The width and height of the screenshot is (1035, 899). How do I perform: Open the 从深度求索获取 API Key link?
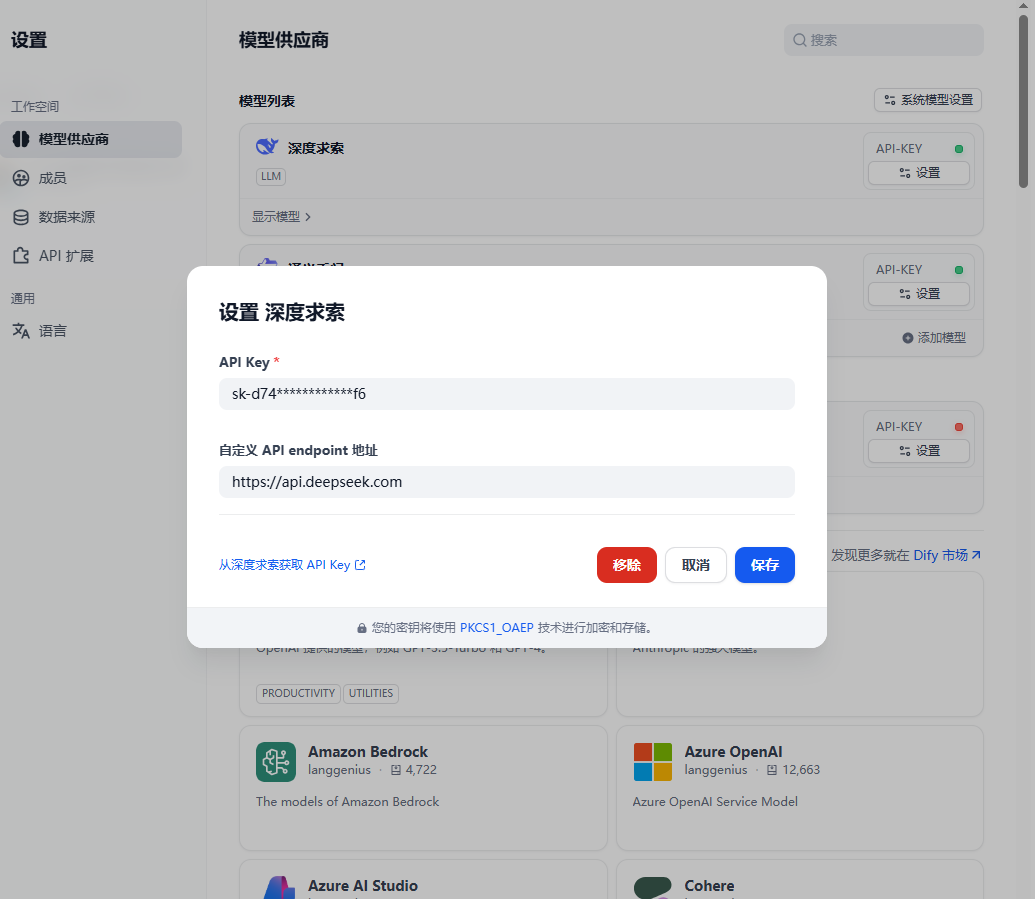pyautogui.click(x=292, y=565)
